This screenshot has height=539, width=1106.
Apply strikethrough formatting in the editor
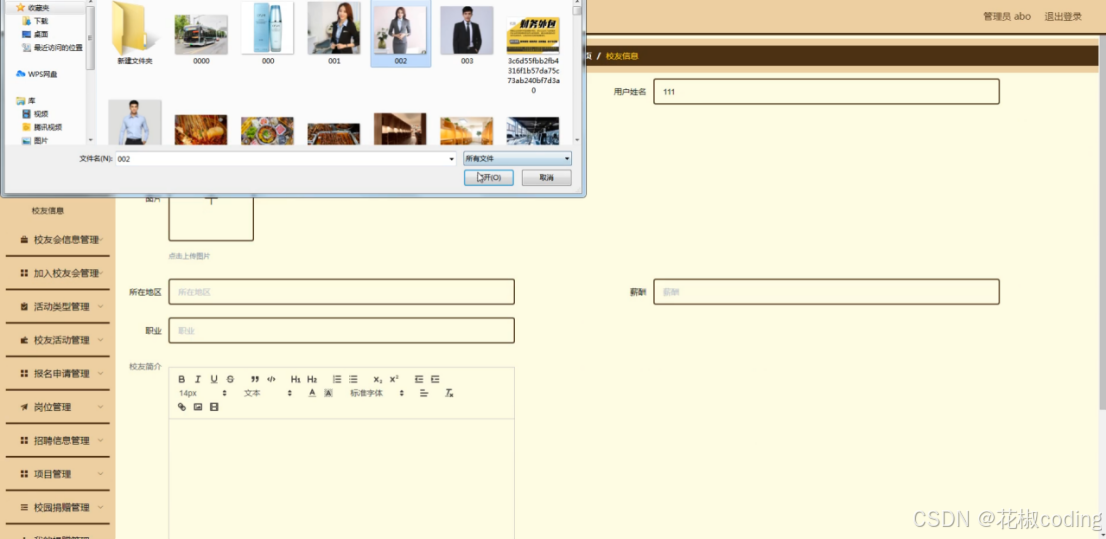[230, 380]
